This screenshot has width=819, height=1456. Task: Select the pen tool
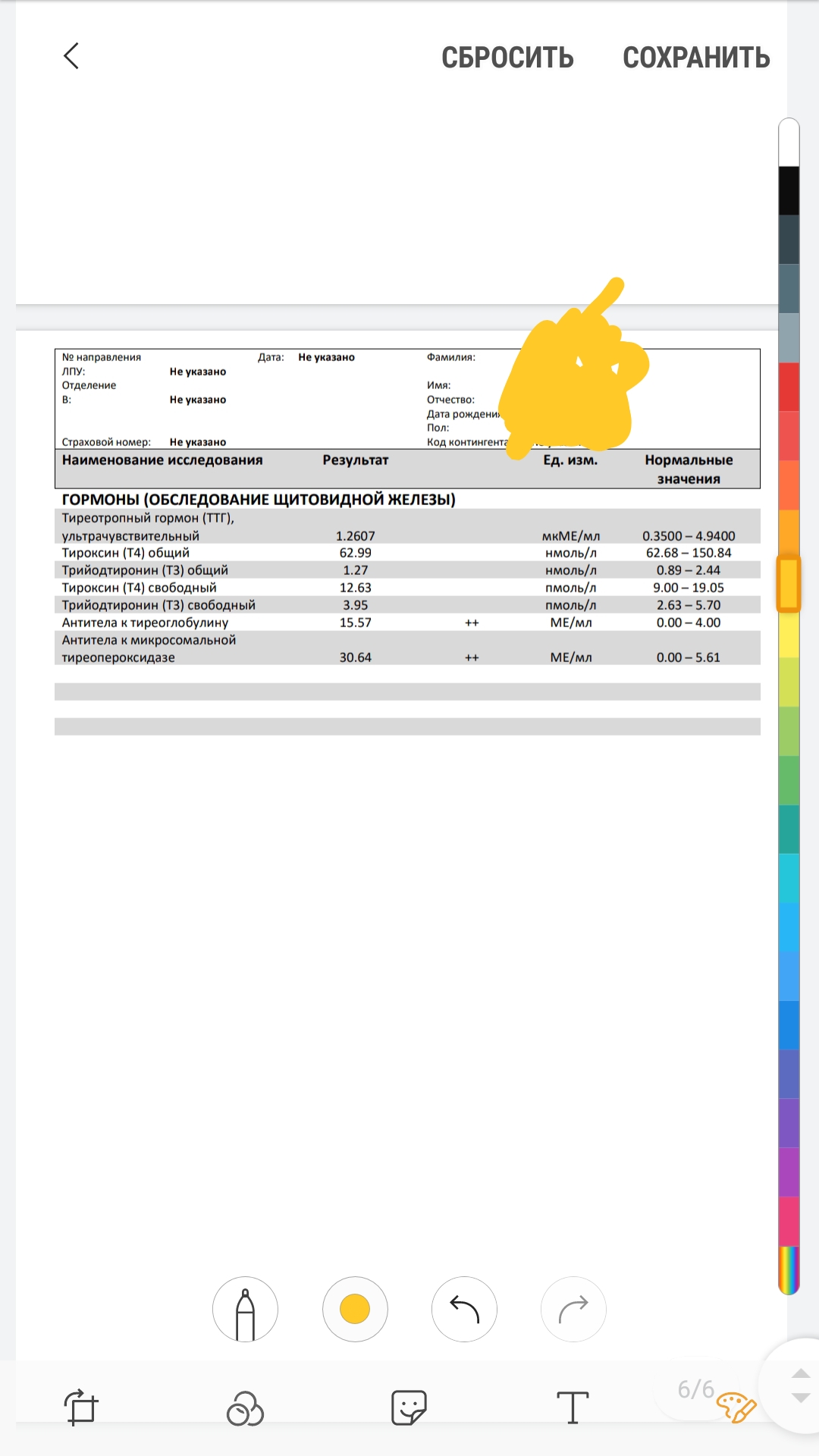(245, 1309)
